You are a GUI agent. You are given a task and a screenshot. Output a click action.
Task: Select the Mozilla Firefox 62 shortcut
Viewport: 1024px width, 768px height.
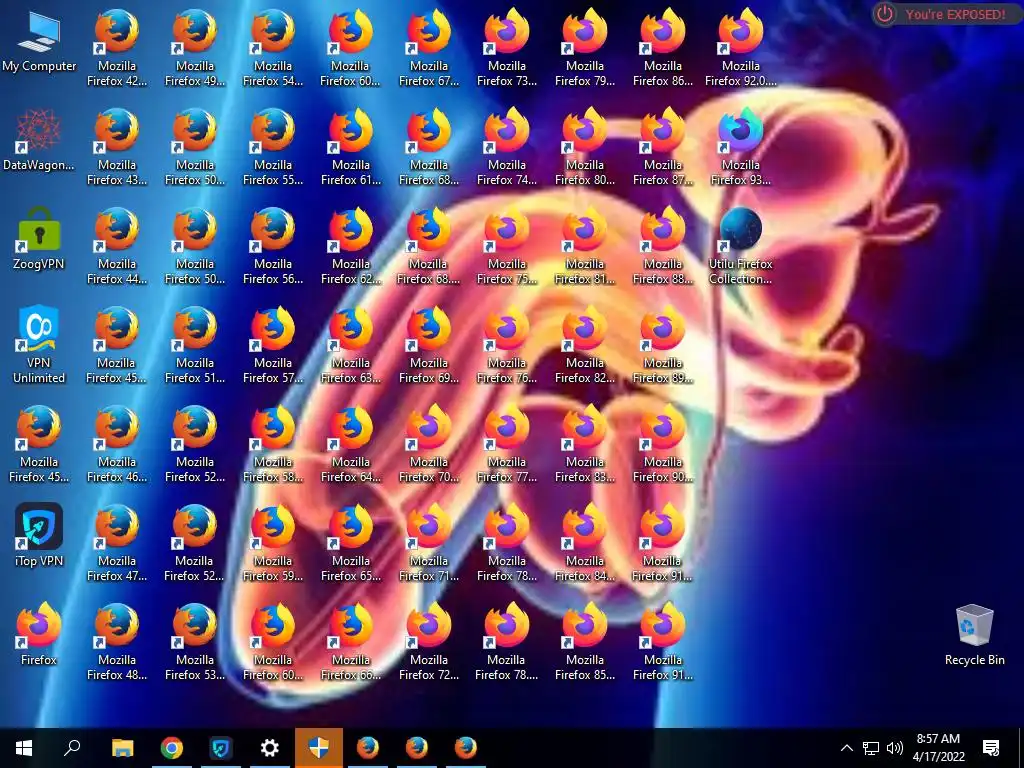(351, 246)
